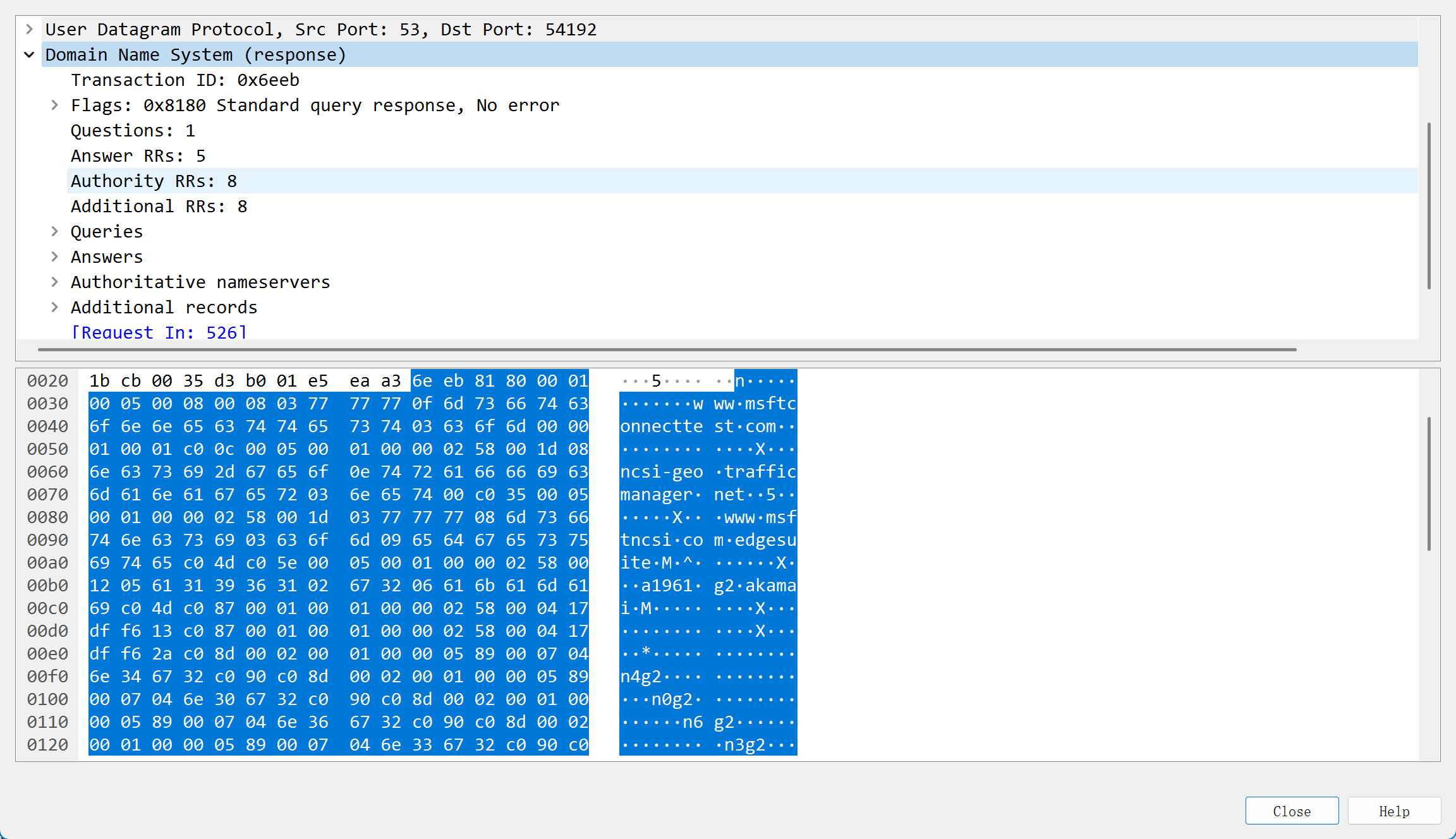Image resolution: width=1456 pixels, height=839 pixels.
Task: Select the Questions: 1 field
Action: [133, 130]
